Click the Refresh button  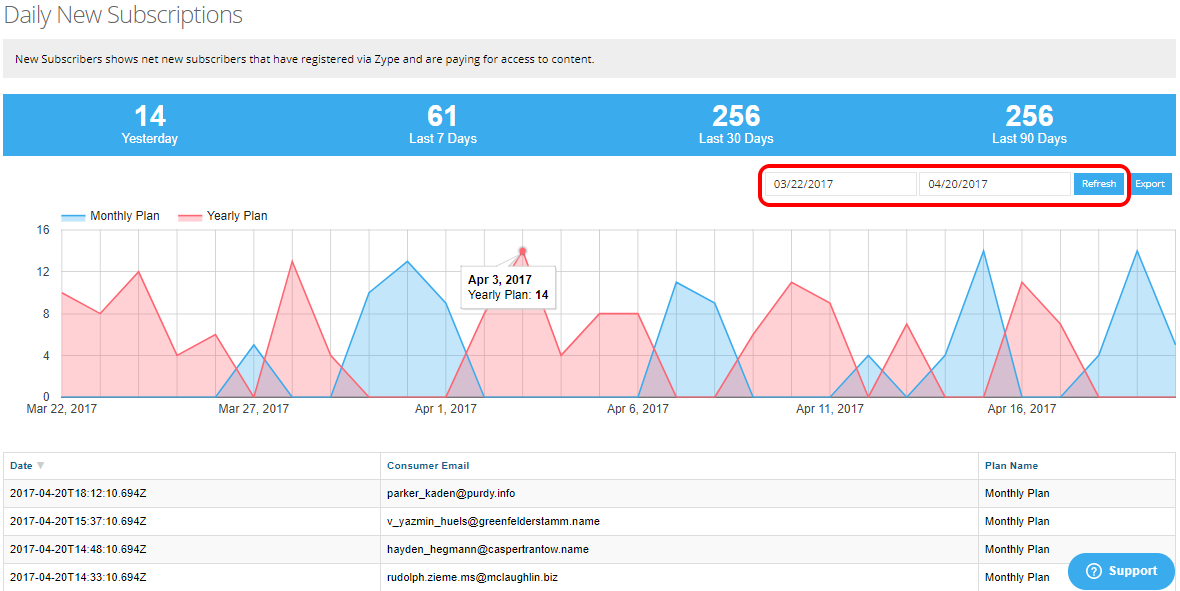[1099, 184]
